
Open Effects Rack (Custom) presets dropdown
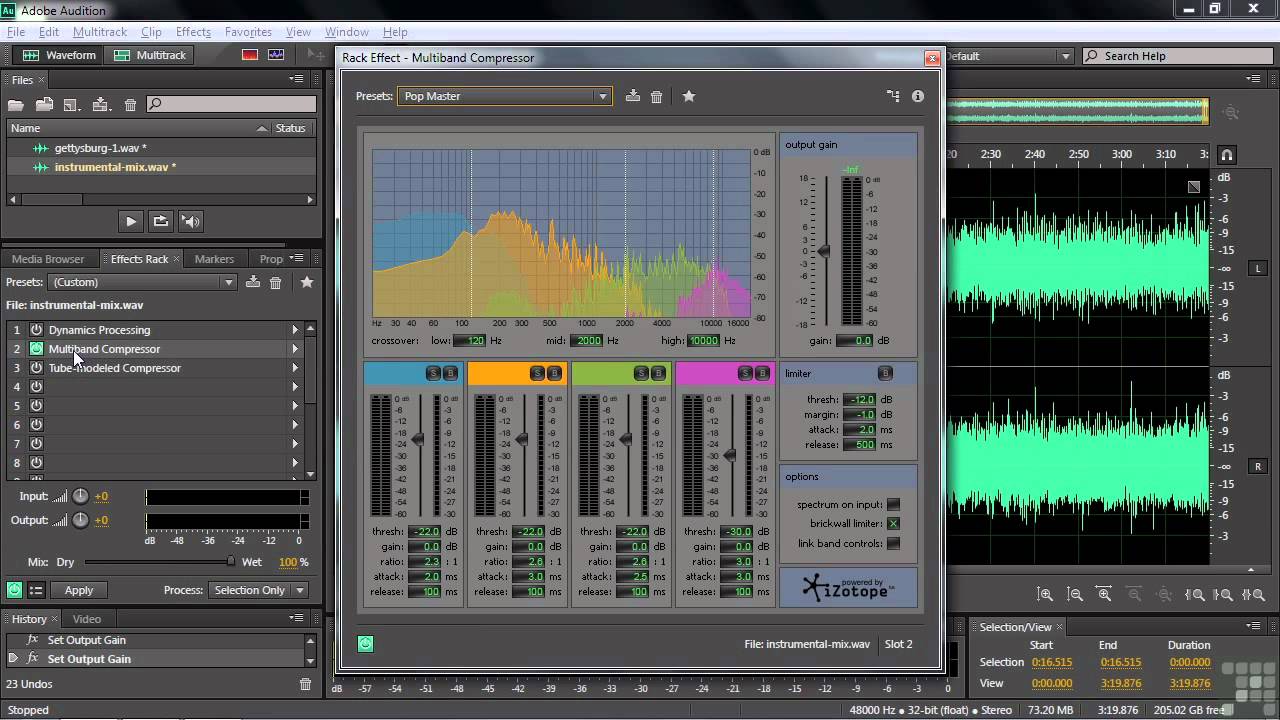point(142,282)
